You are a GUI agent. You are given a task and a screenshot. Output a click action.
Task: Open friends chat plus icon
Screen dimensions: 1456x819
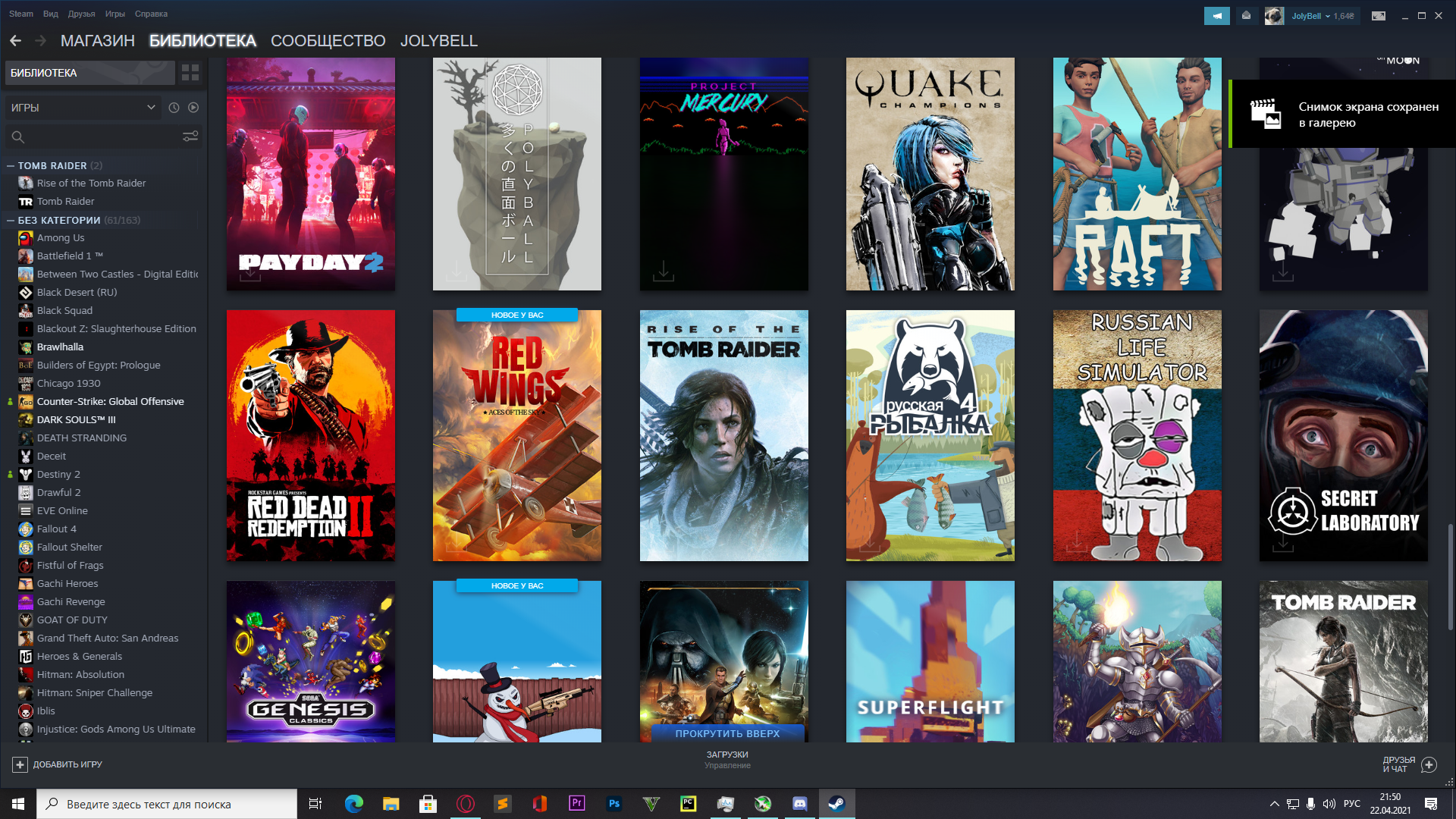(1429, 764)
